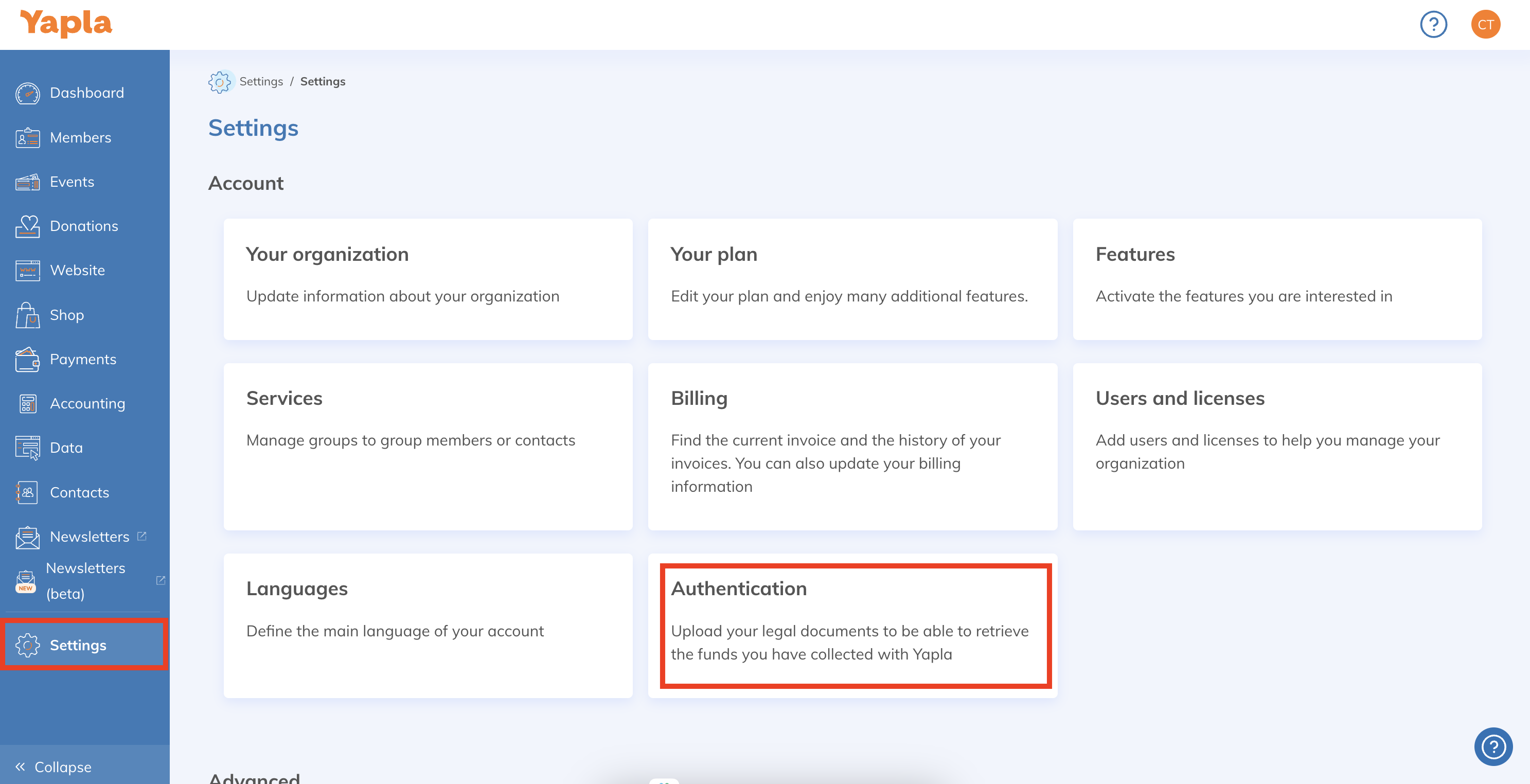Click the Dashboard gauge icon in sidebar
This screenshot has height=784, width=1530.
coord(27,93)
